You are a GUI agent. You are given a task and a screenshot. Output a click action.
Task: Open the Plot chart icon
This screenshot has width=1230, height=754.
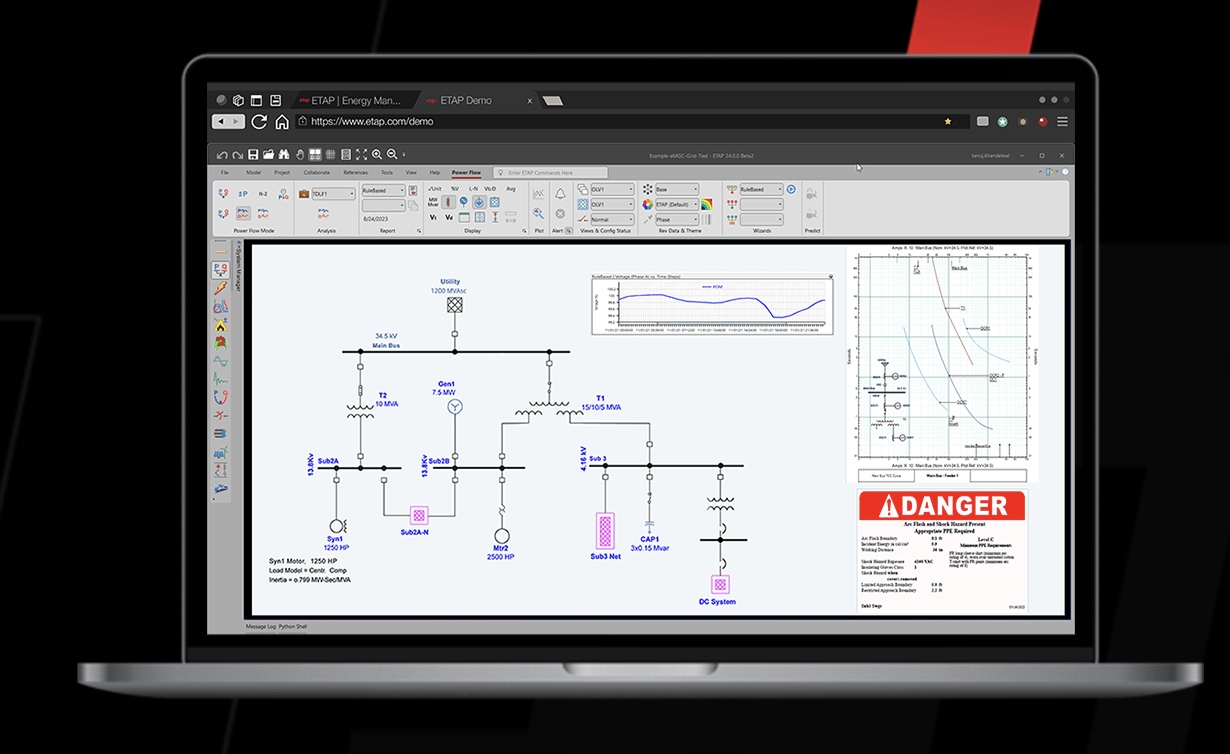pyautogui.click(x=538, y=193)
